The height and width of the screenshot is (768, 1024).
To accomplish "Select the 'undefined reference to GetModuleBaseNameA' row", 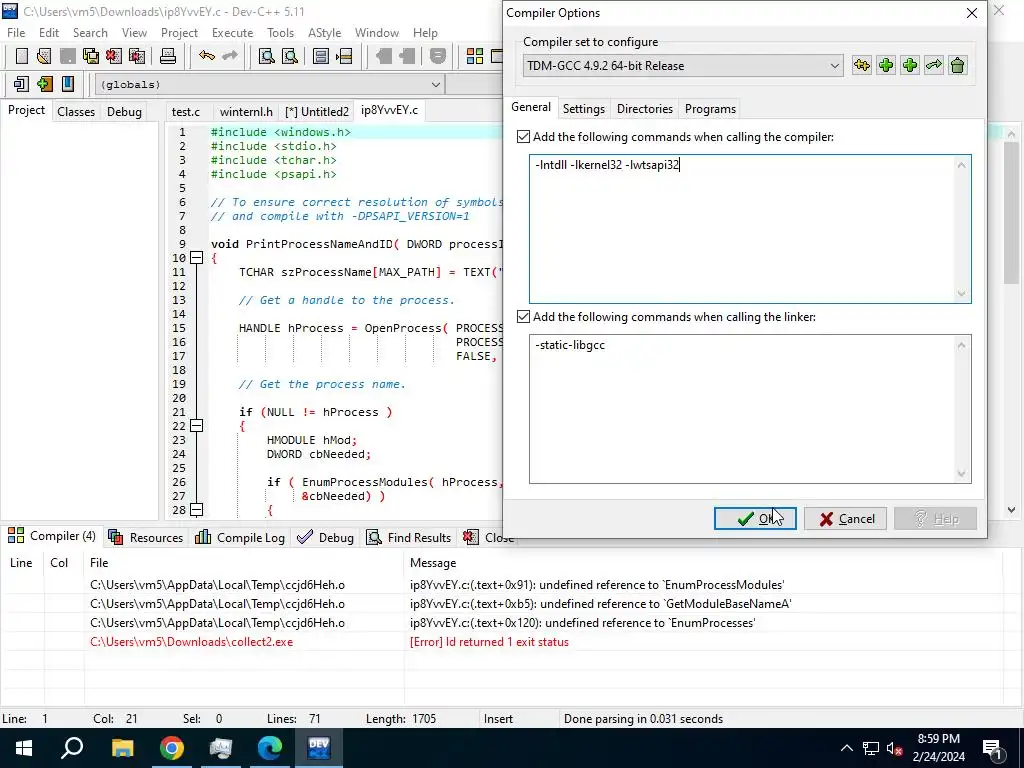I will click(502, 603).
